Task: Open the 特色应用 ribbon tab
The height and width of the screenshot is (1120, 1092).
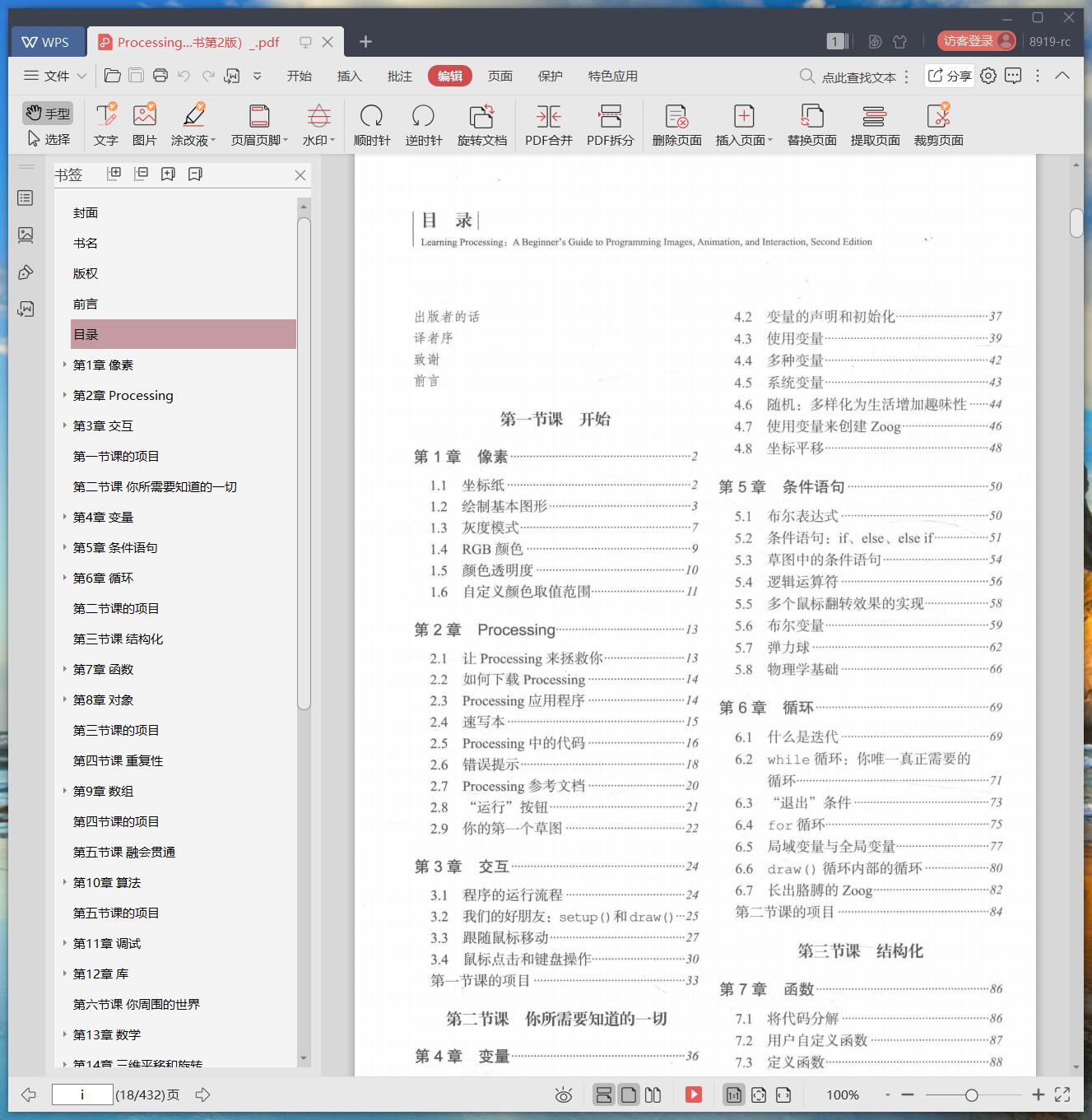Action: pos(613,76)
